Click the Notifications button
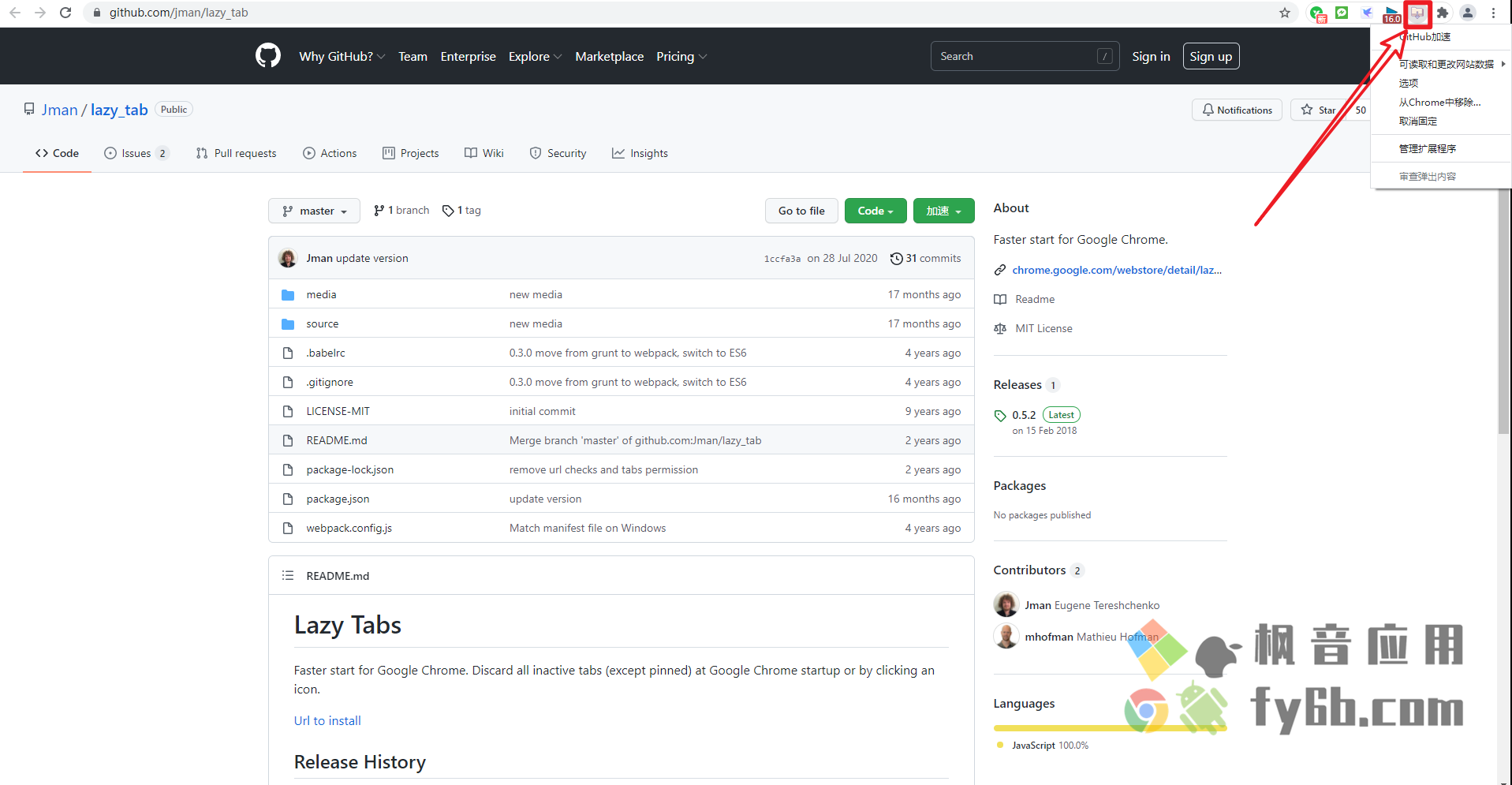Screen dimensions: 1512x785 [x=1237, y=110]
